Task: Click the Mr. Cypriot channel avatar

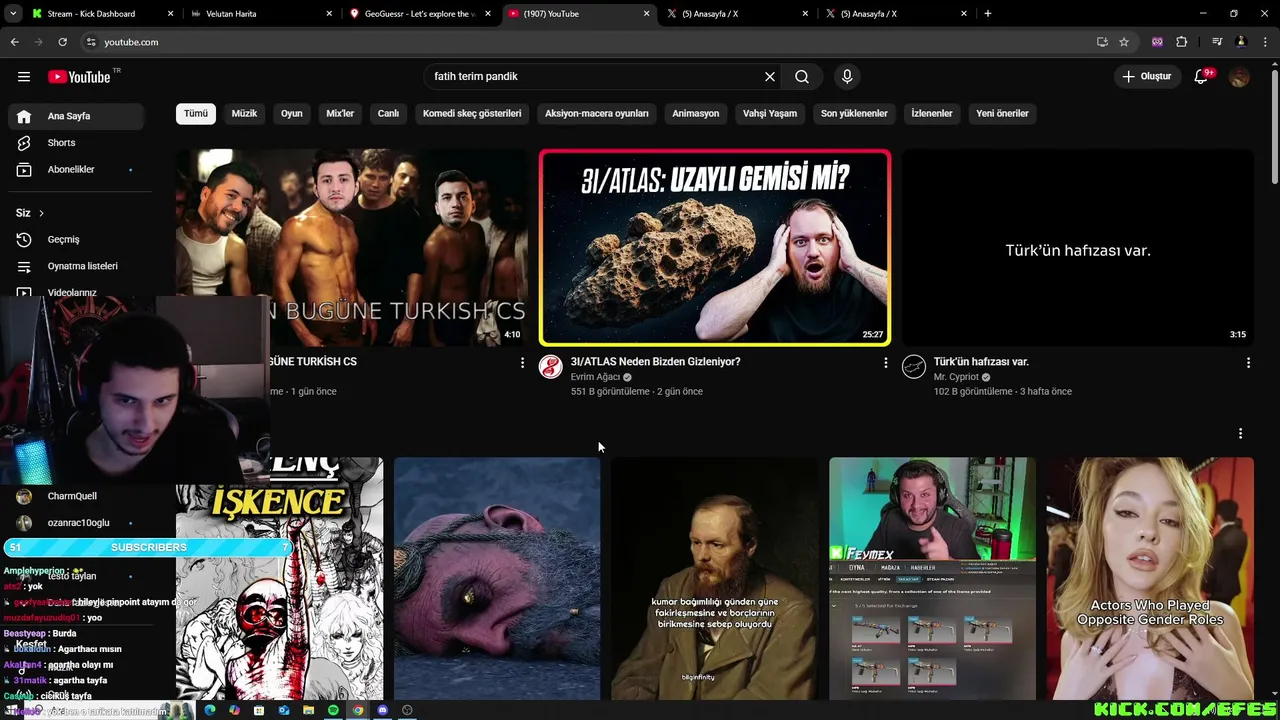Action: tap(914, 367)
